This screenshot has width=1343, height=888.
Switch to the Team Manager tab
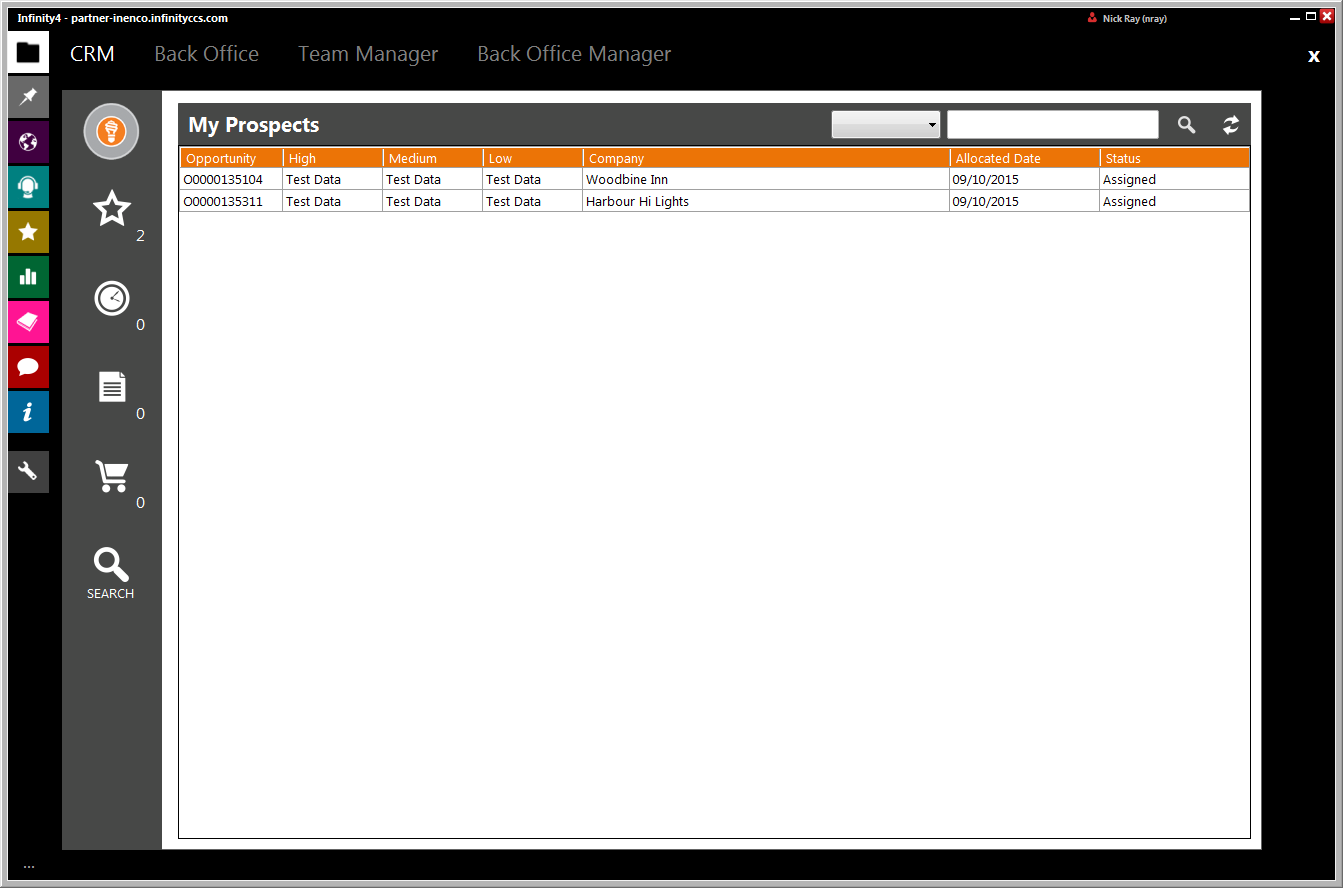coord(368,54)
